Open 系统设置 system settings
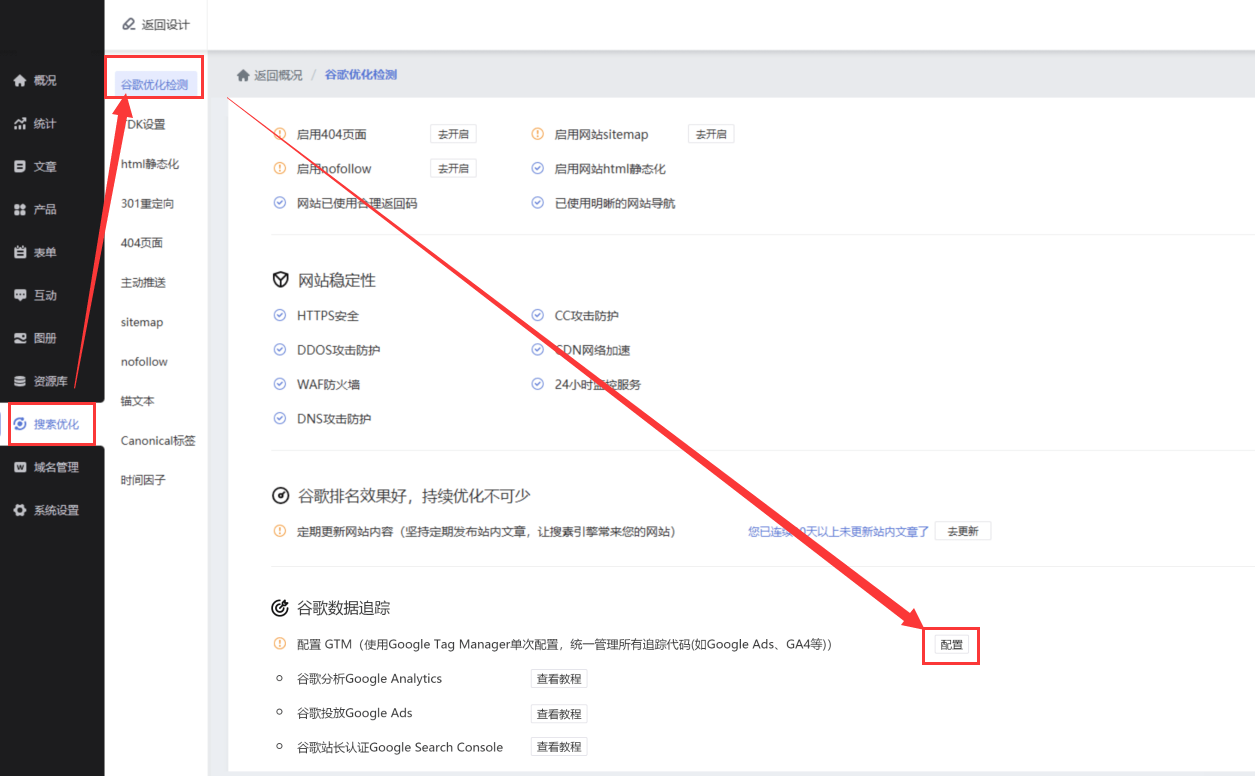The image size is (1255, 776). pyautogui.click(x=46, y=511)
